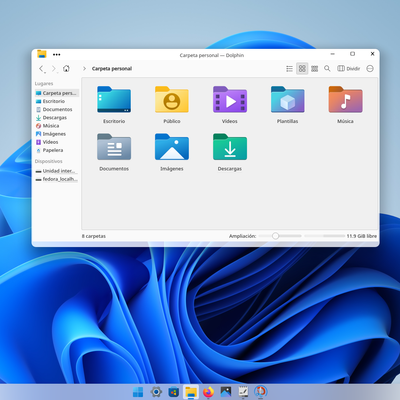Switch to the details list view mode
This screenshot has height=400, width=400.
pos(289,69)
